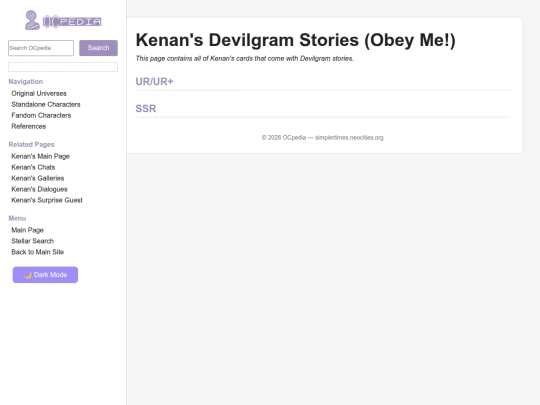The image size is (540, 405).
Task: Open Kenan's Galleries page
Action: coord(38,178)
